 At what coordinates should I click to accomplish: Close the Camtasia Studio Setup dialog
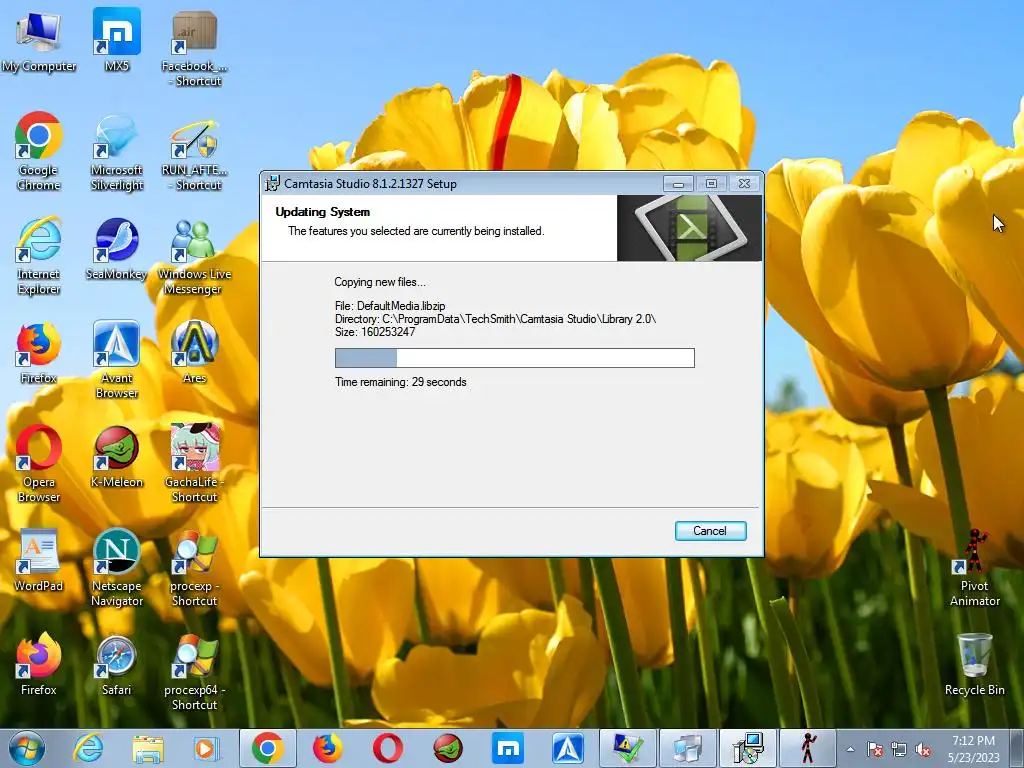744,184
